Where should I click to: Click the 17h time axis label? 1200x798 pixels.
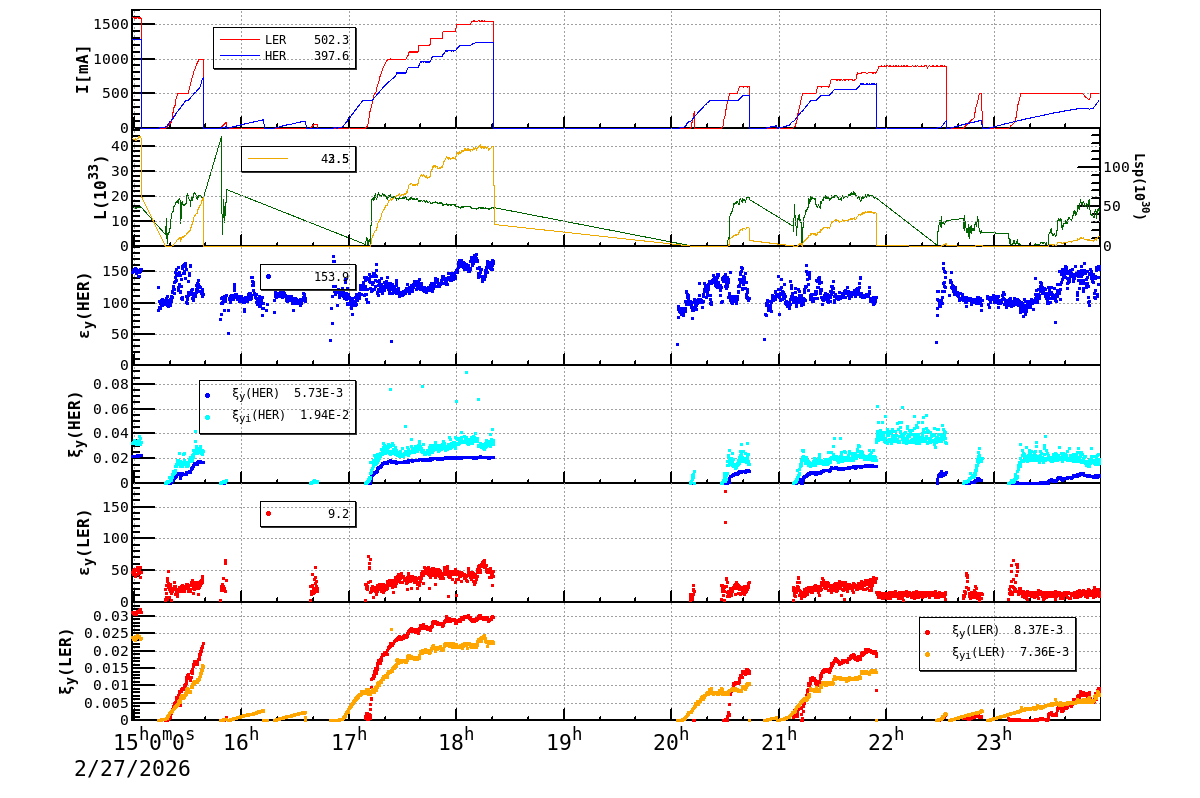coord(350,741)
